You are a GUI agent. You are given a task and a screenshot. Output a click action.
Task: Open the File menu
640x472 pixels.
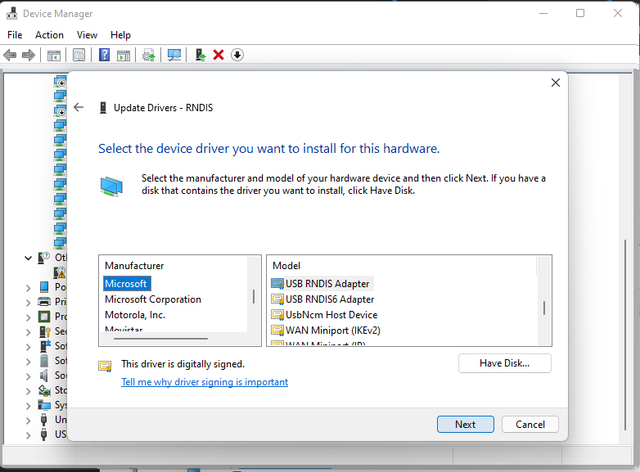click(15, 35)
